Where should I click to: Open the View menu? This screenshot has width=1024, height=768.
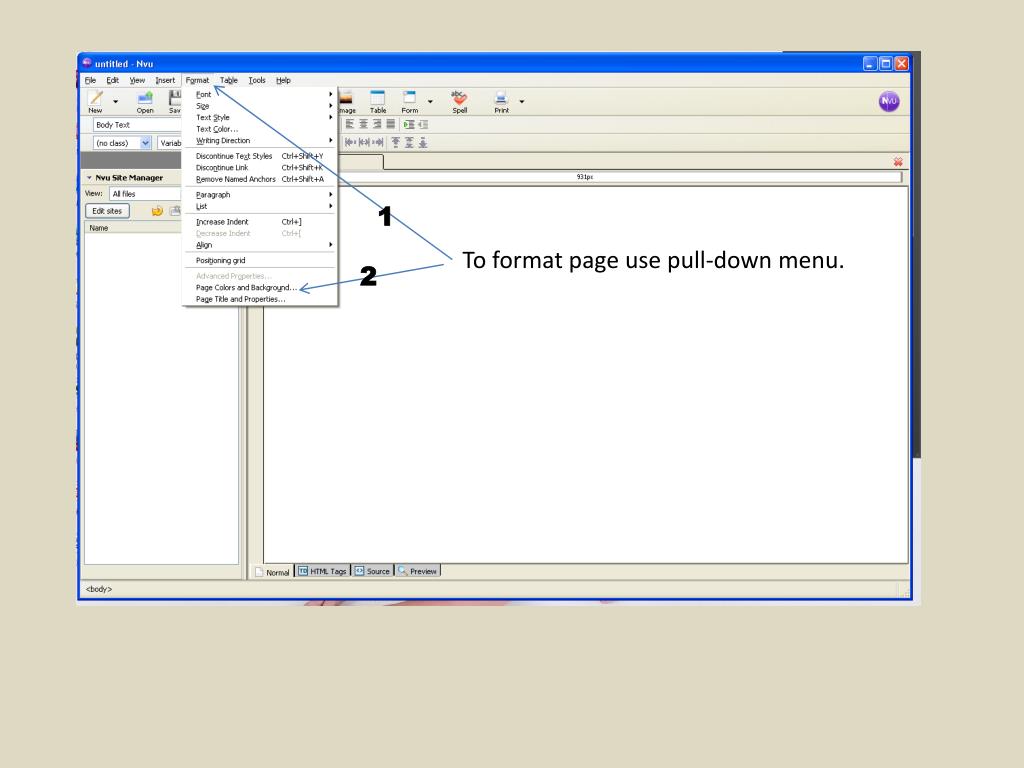tap(137, 80)
